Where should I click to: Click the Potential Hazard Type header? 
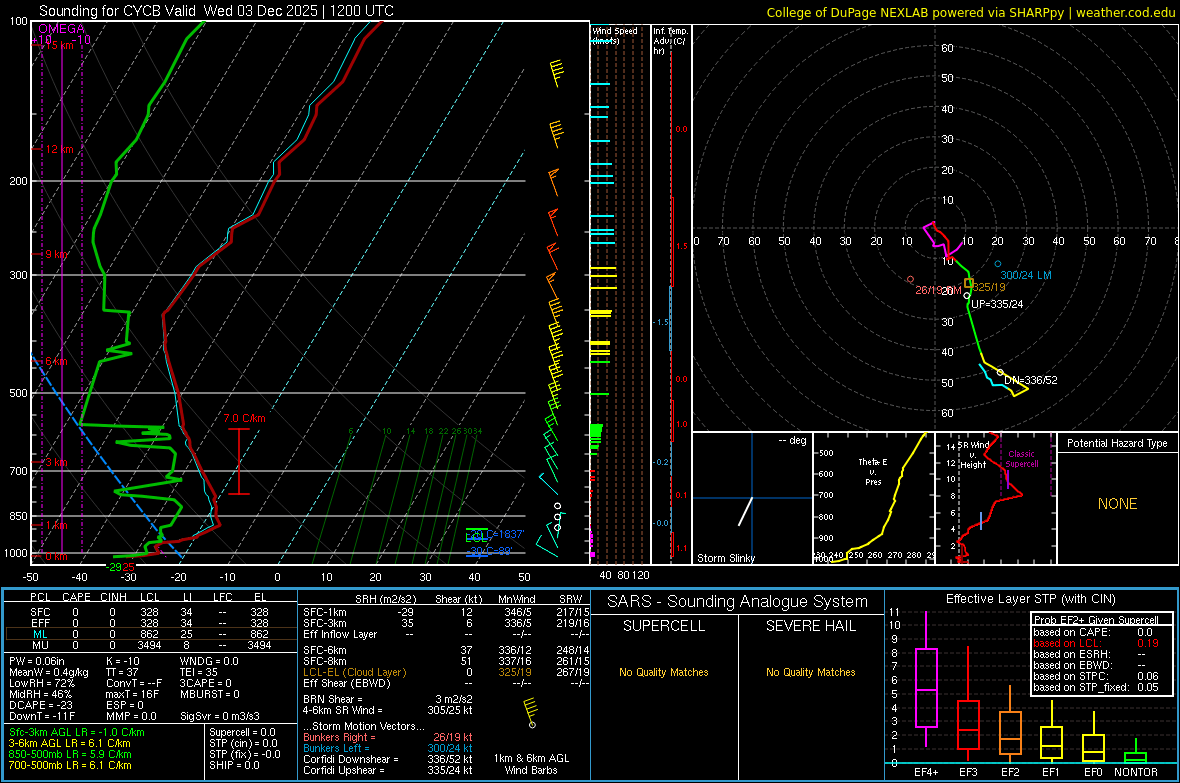pos(1117,443)
